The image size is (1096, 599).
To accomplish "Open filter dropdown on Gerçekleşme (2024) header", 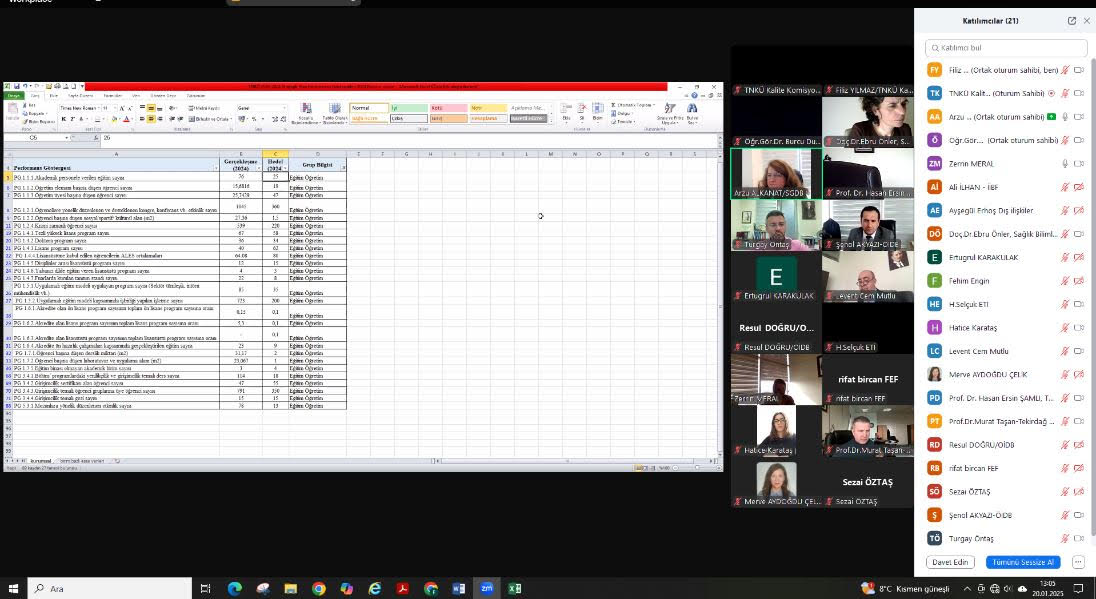I will 259,168.
